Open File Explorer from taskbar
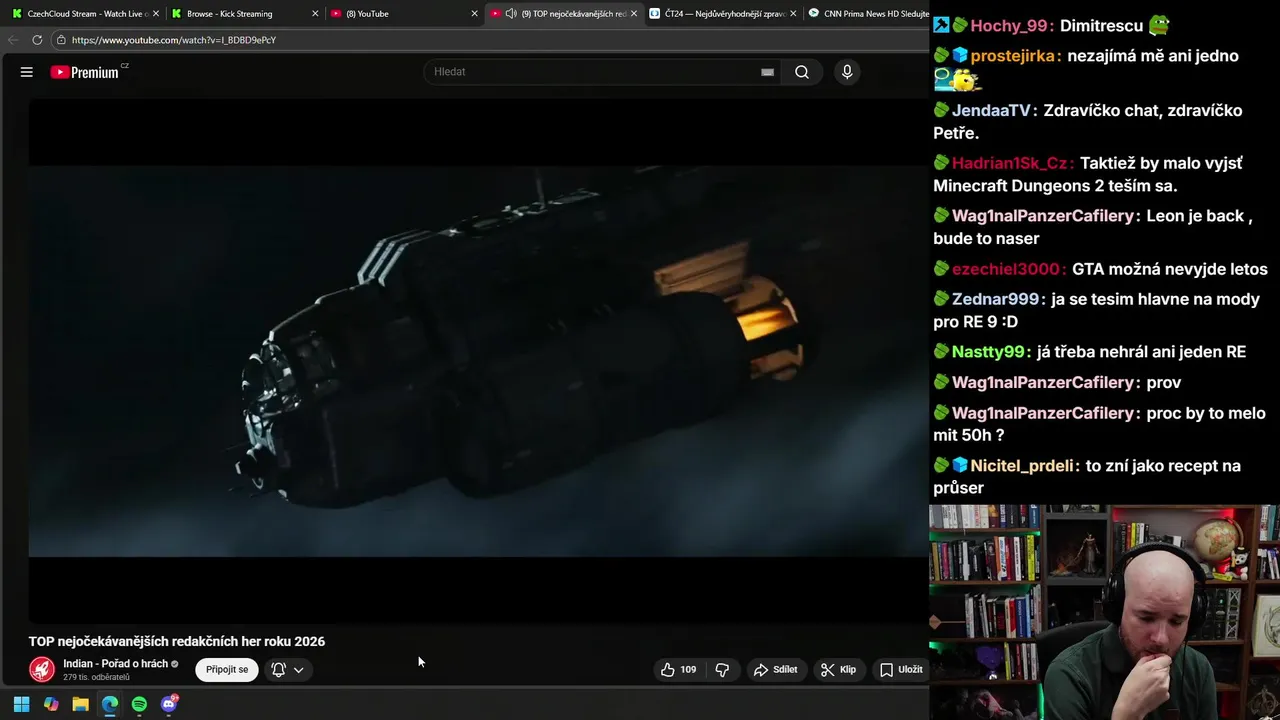Image resolution: width=1280 pixels, height=720 pixels. (x=80, y=704)
